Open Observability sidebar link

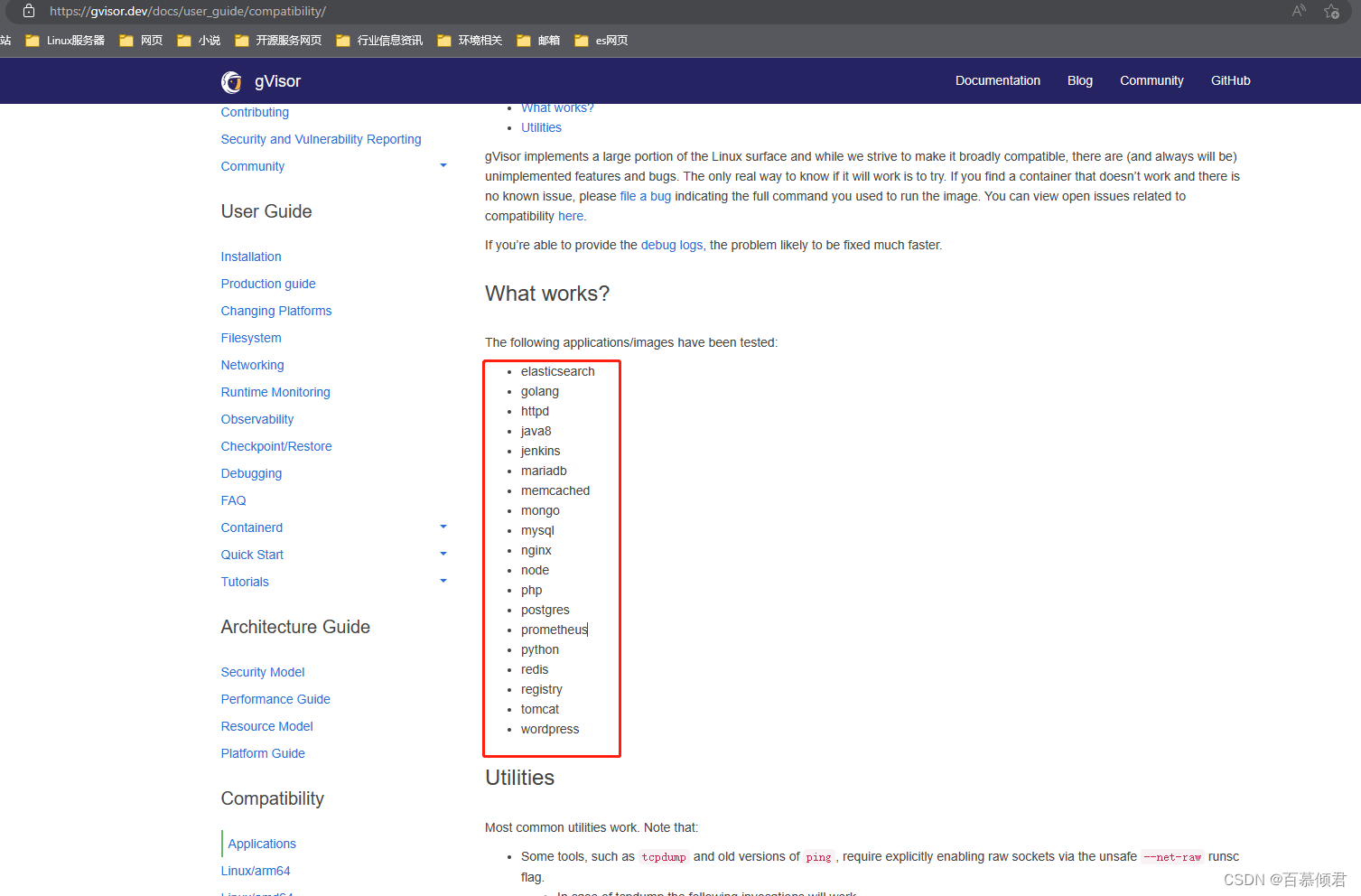pos(257,419)
